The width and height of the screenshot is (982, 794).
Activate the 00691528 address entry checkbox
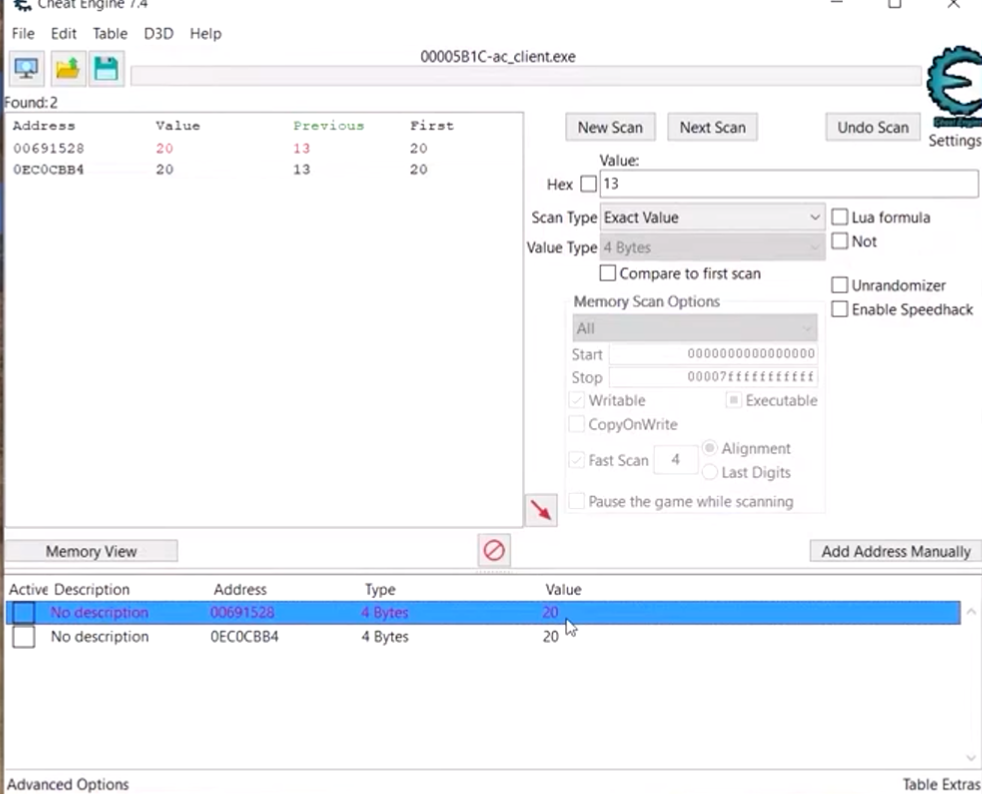click(x=24, y=612)
